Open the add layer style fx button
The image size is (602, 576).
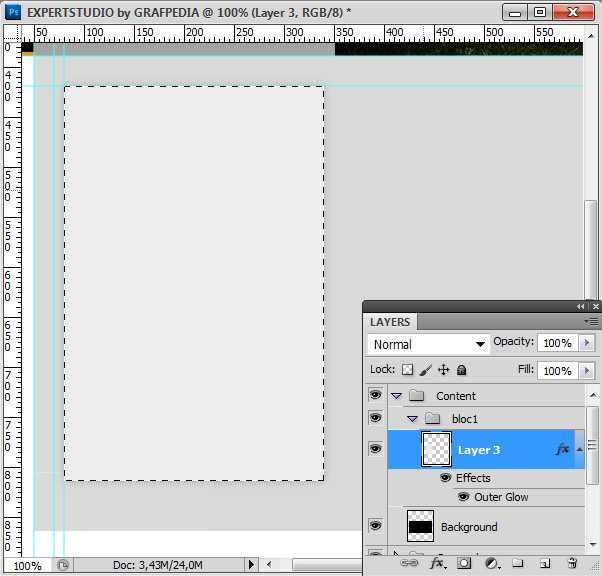pos(437,563)
